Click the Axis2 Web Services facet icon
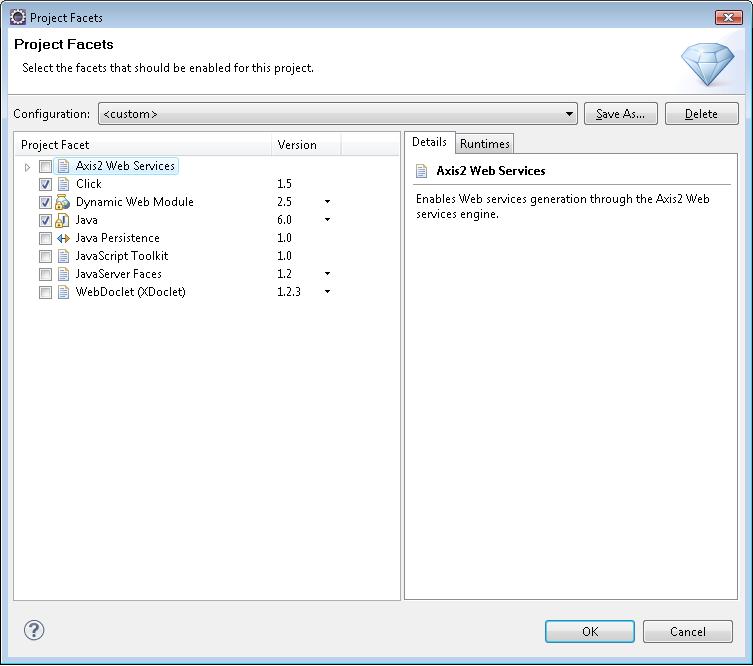 (63, 167)
